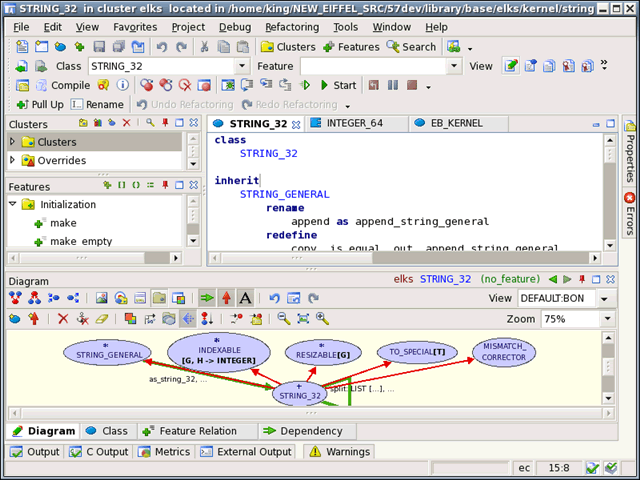Screen dimensions: 640x480
Task: Click the Cut scissors icon
Action: click(204, 47)
